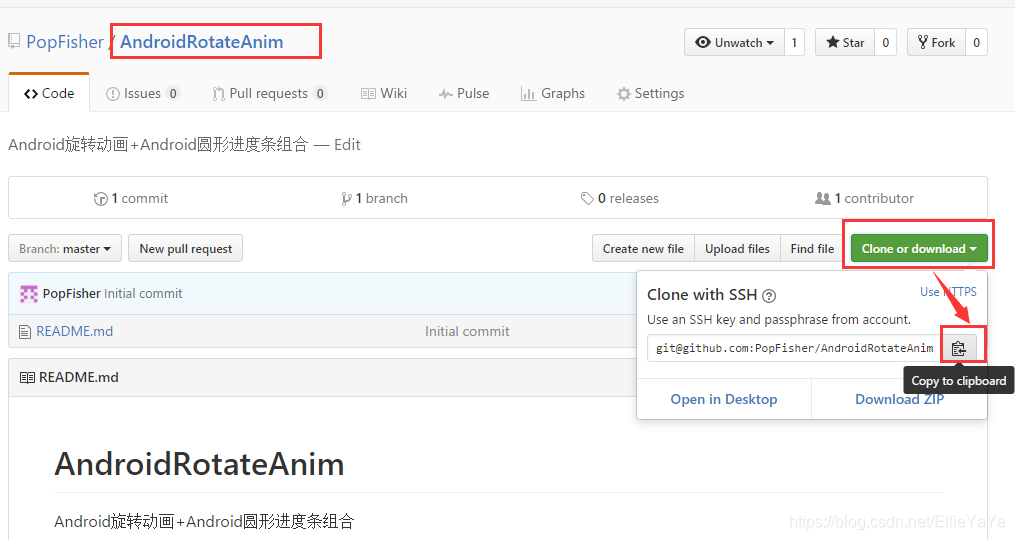Select the SSH clone URL field

[794, 348]
